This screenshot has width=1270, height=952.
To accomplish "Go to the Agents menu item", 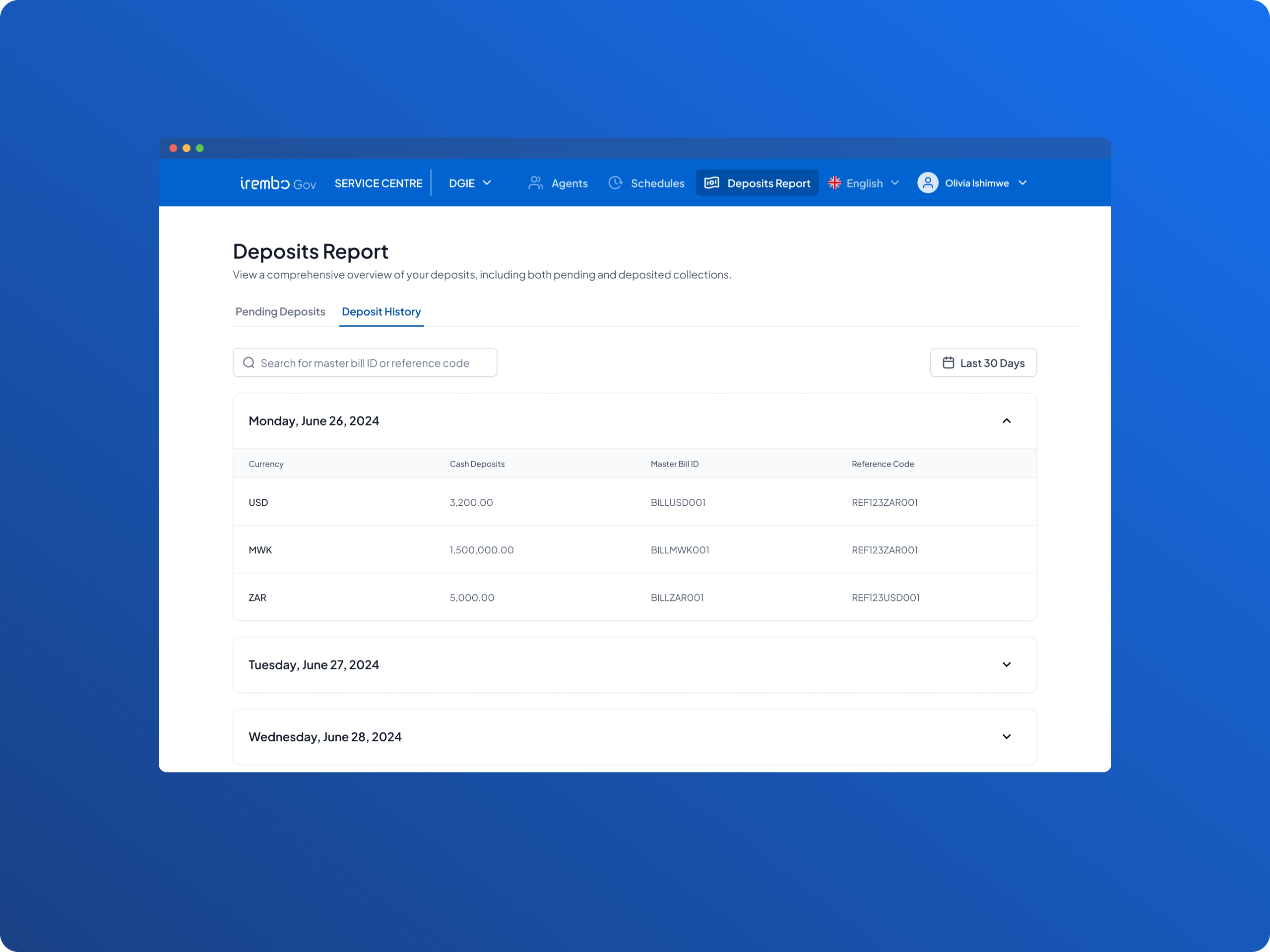I will (558, 183).
